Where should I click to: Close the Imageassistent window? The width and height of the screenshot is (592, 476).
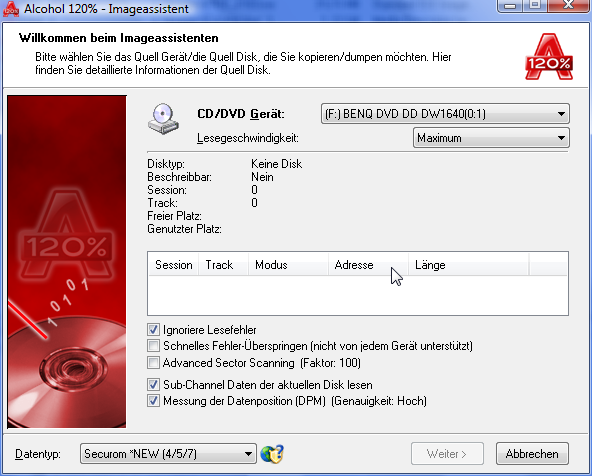569,5
